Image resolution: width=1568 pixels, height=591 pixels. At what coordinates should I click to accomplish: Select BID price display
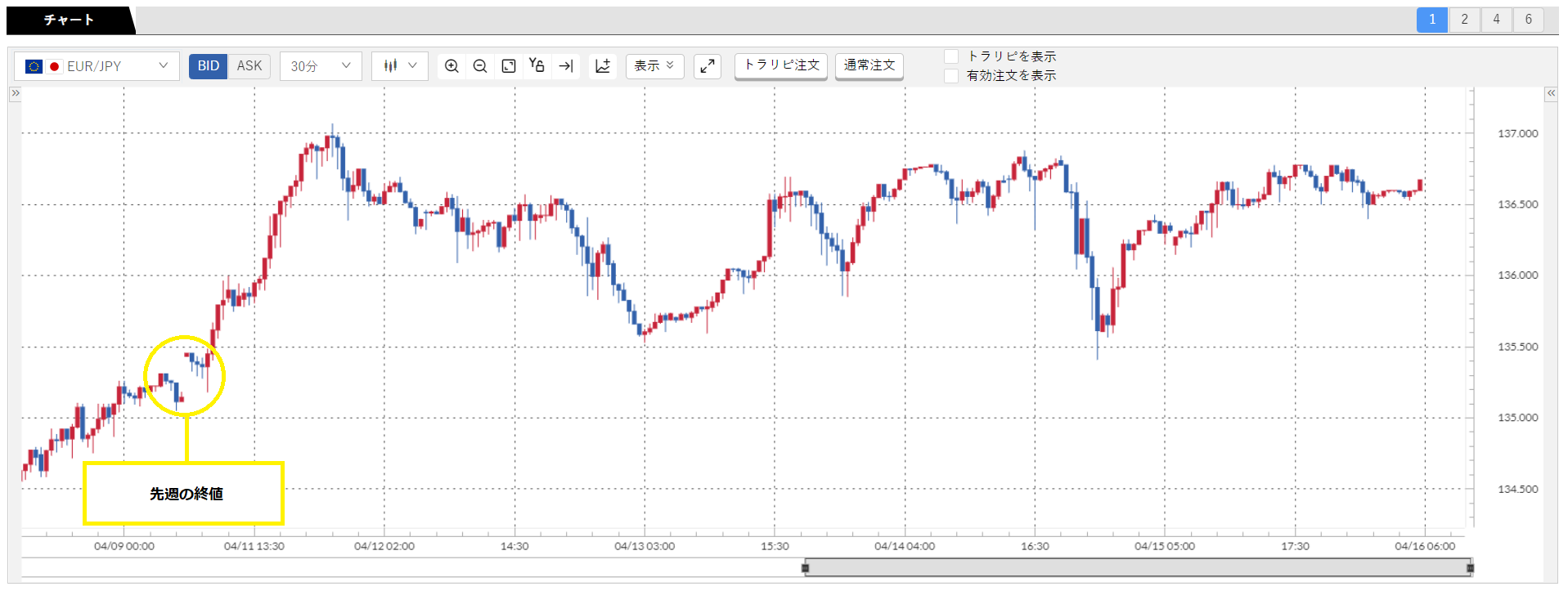(x=209, y=66)
